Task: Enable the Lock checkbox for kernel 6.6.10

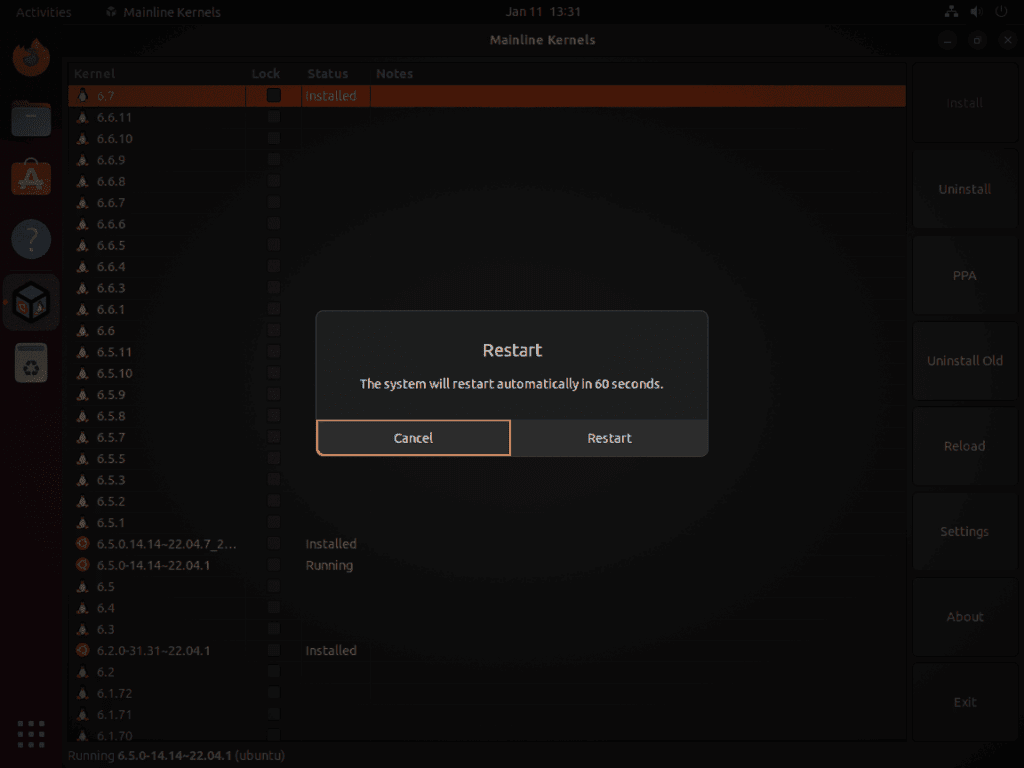Action: (x=273, y=138)
